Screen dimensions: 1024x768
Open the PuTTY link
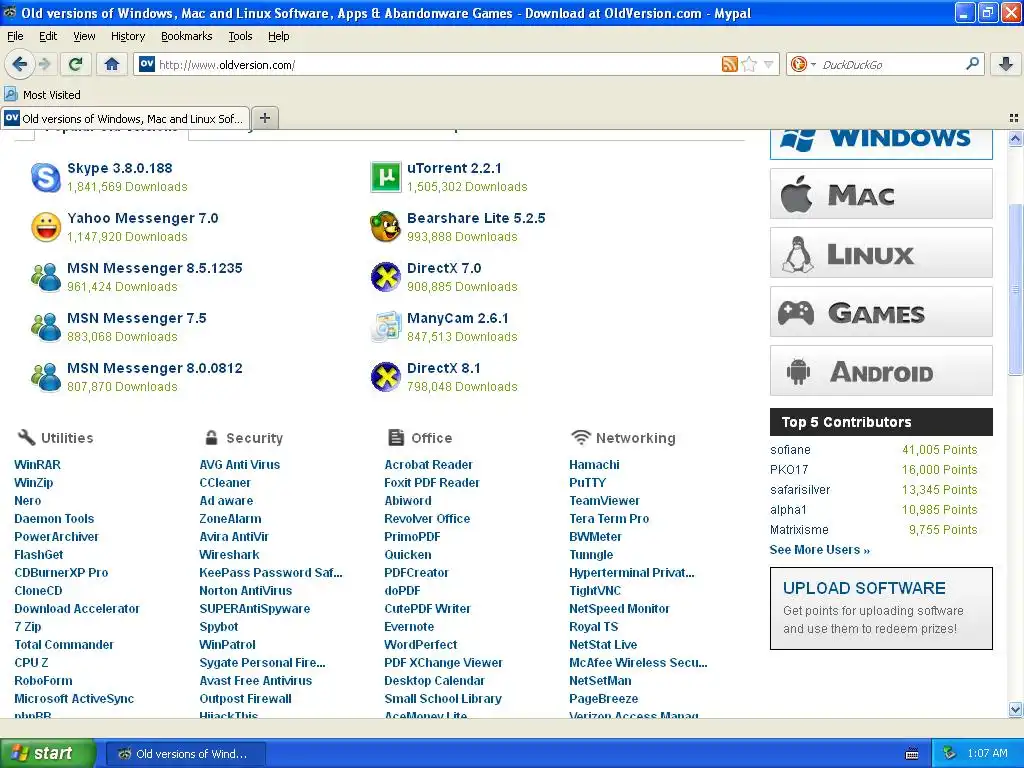pyautogui.click(x=587, y=483)
